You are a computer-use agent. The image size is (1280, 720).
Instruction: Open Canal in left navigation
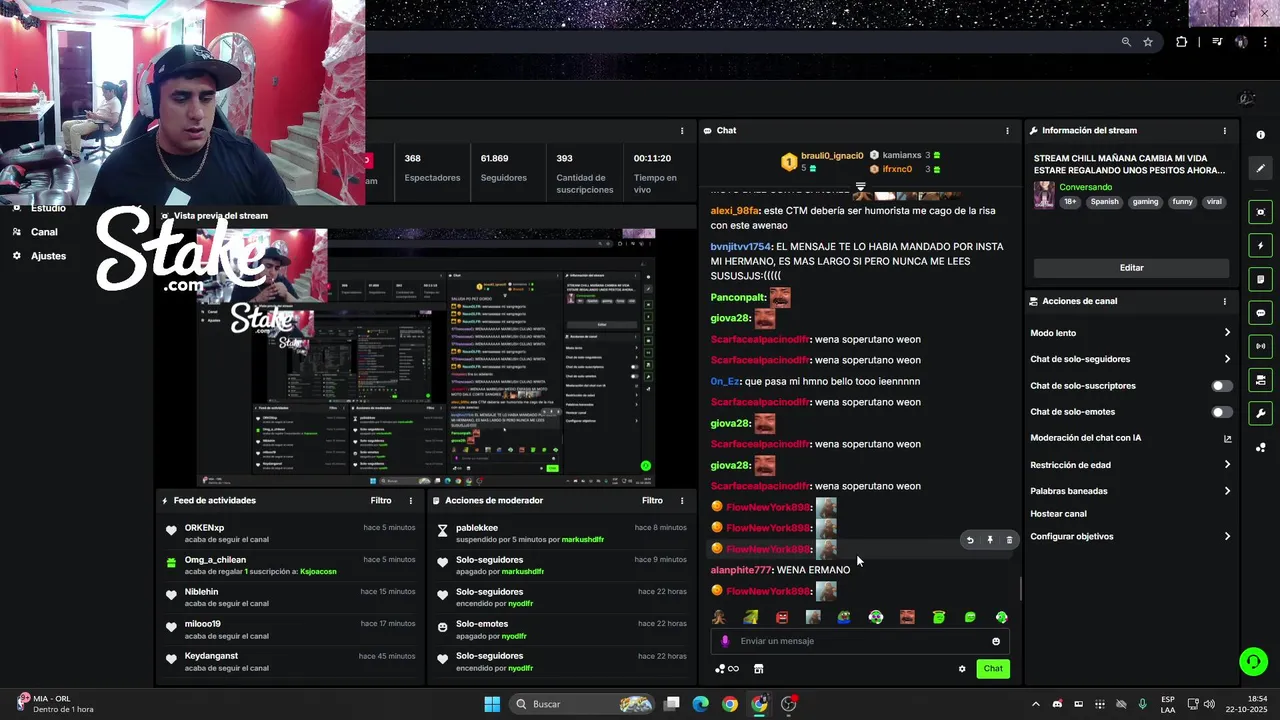pyautogui.click(x=44, y=232)
